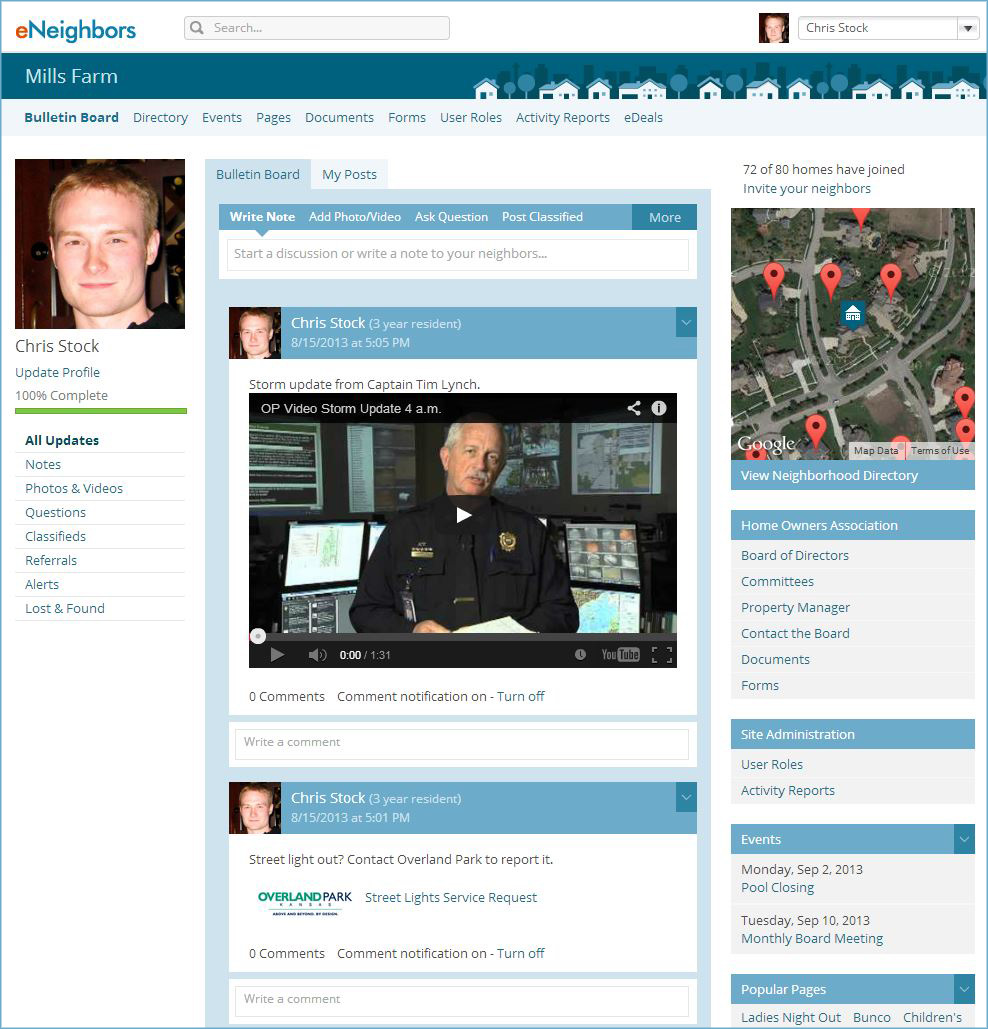Click the video share icon
Image resolution: width=988 pixels, height=1029 pixels.
(x=634, y=408)
